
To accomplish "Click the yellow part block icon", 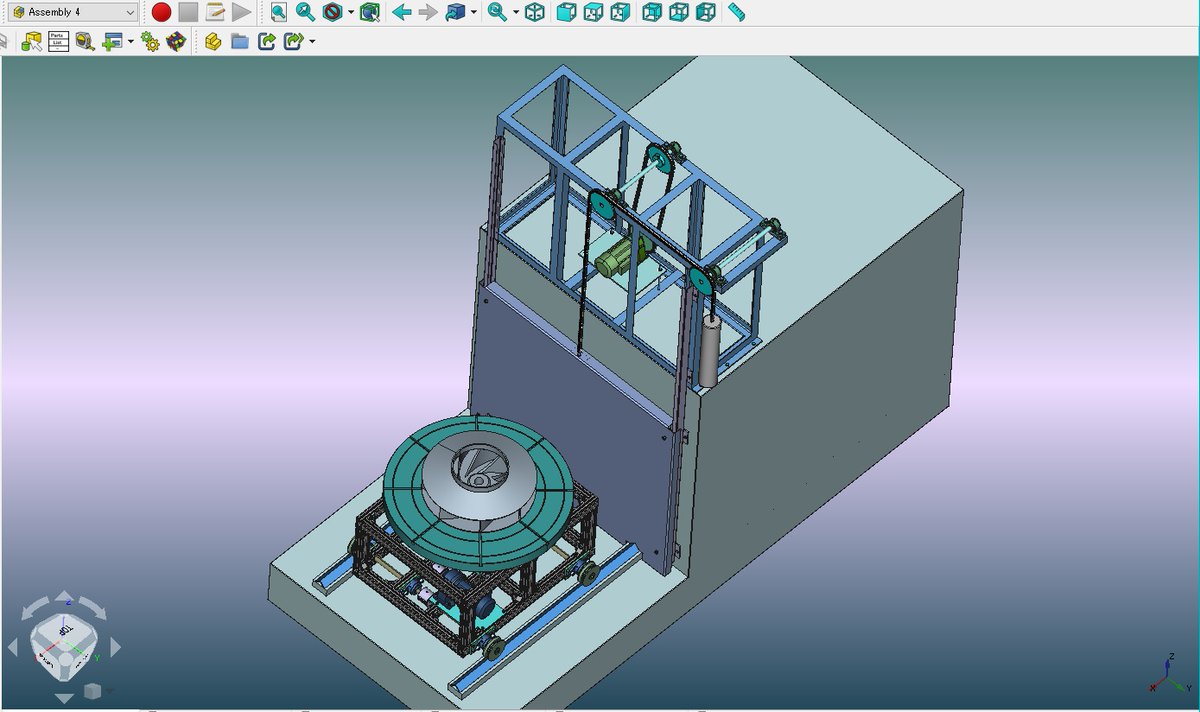I will (212, 41).
